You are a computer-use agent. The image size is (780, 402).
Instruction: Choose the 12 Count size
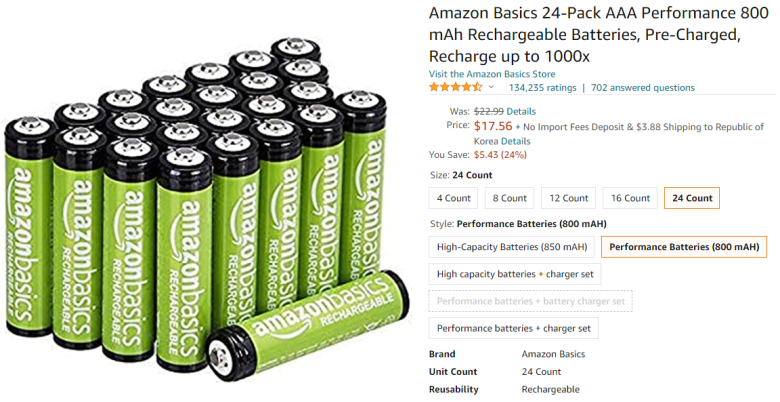tap(568, 198)
